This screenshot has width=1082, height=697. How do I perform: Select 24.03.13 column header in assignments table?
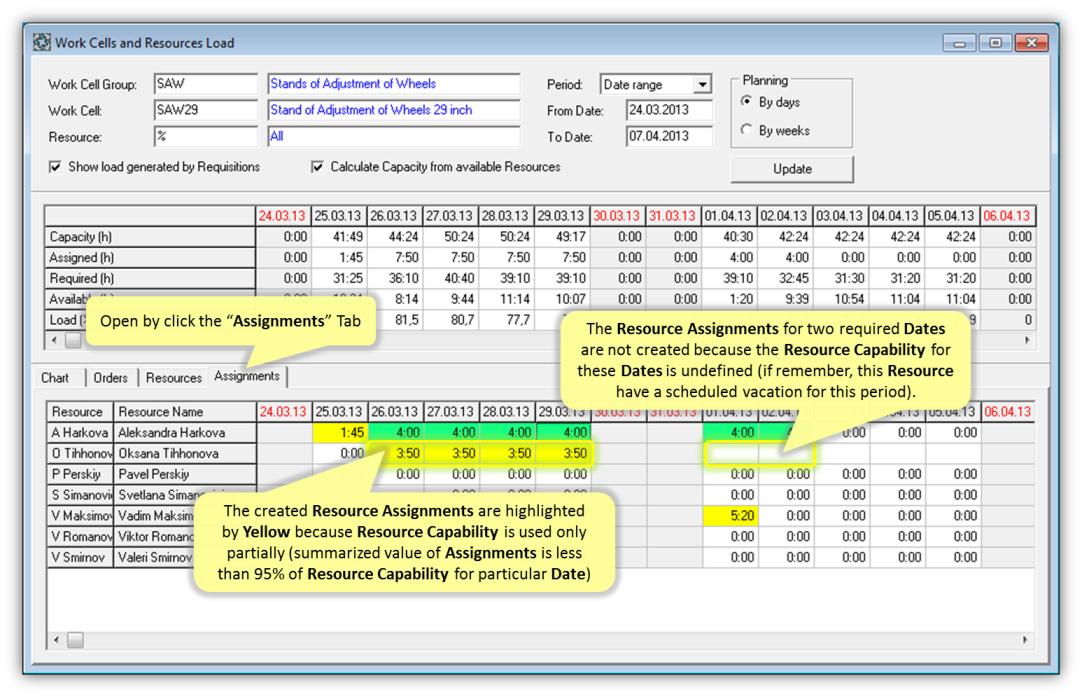click(x=284, y=412)
